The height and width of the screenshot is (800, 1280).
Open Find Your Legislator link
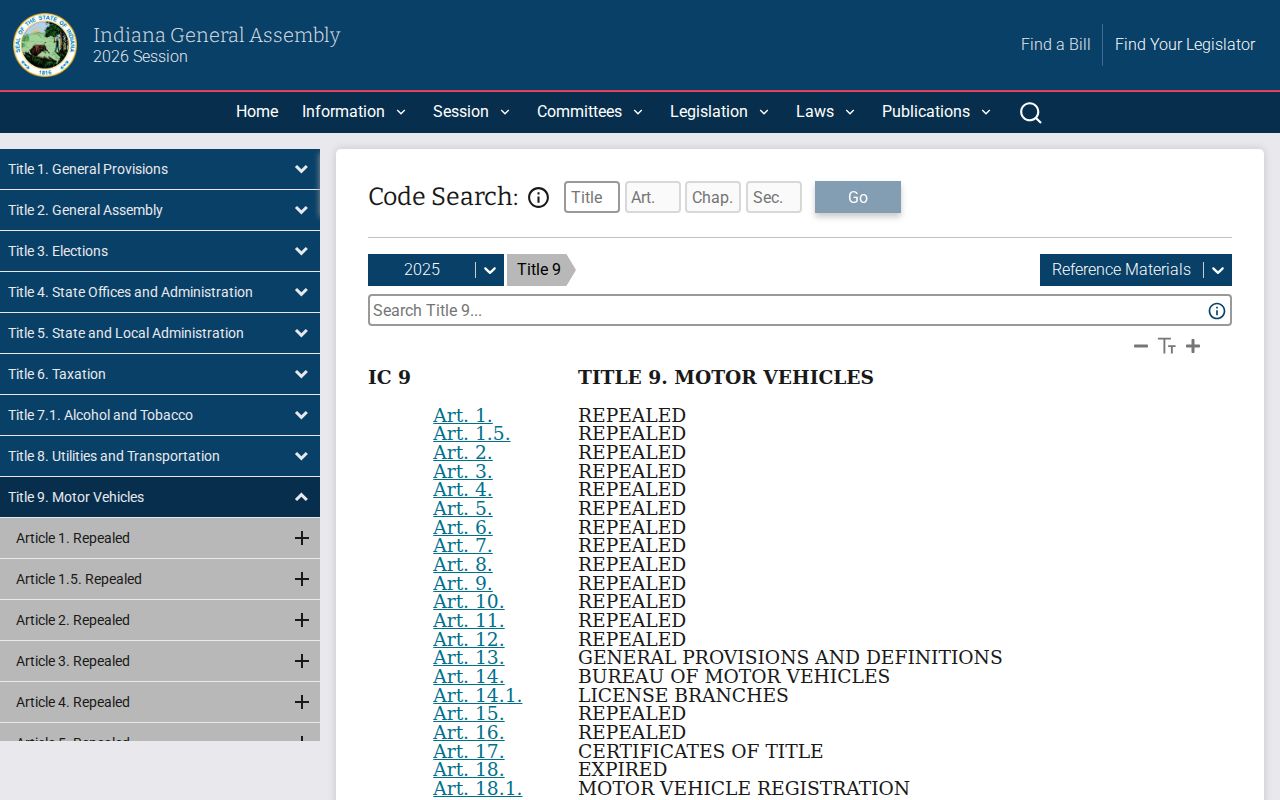click(1185, 45)
